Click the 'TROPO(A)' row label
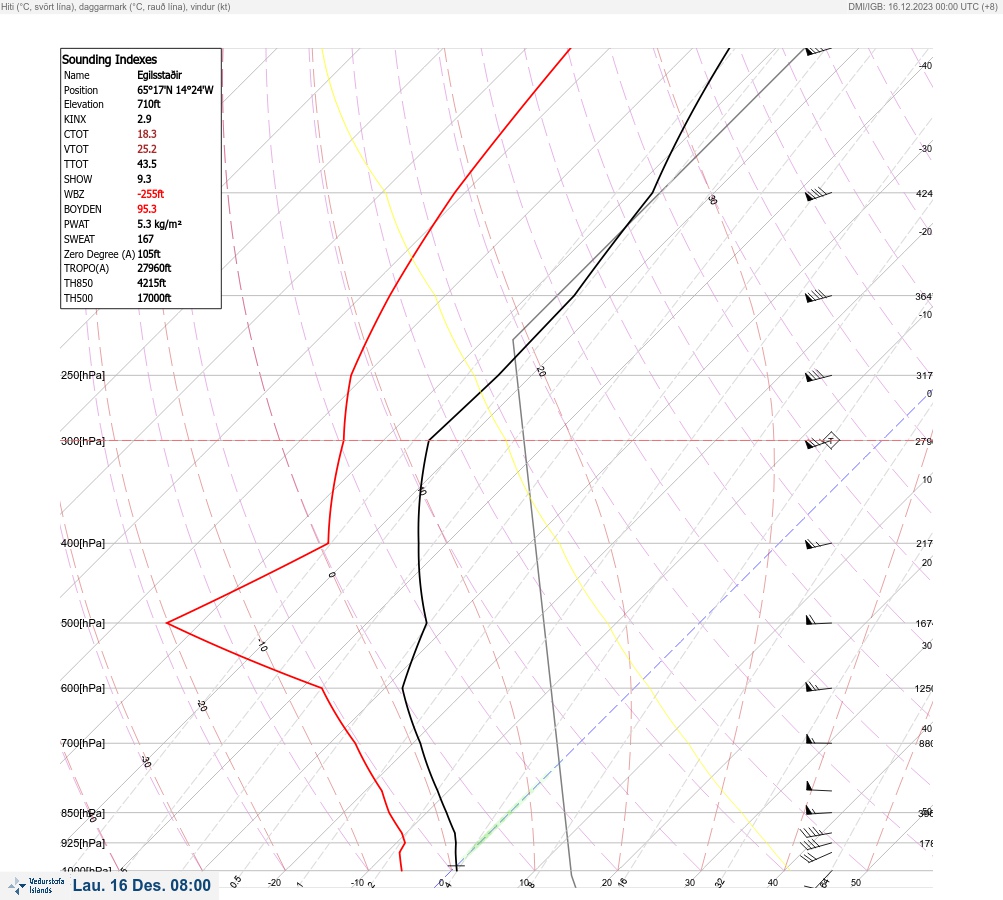Viewport: 1003px width, 900px height. tap(86, 269)
